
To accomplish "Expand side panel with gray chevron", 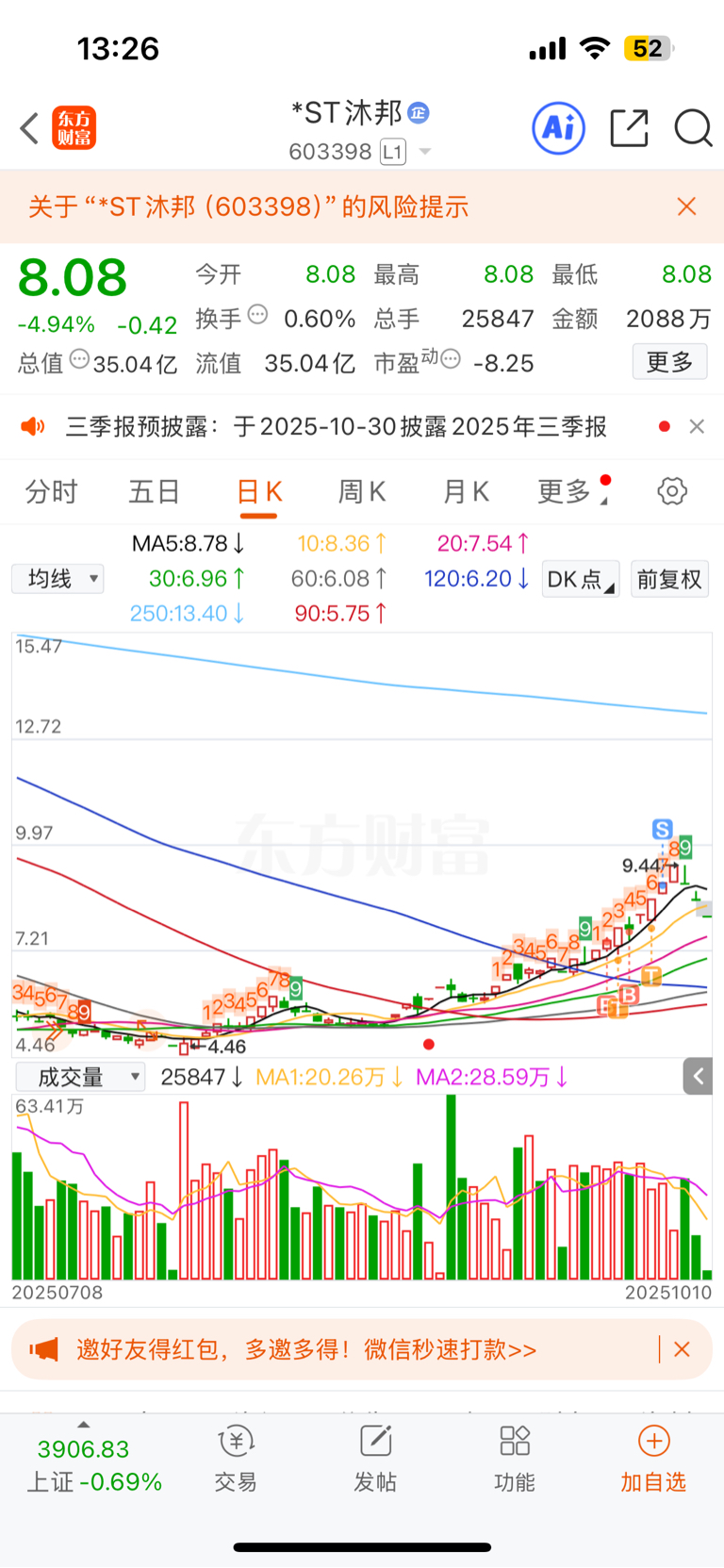I will (698, 1076).
